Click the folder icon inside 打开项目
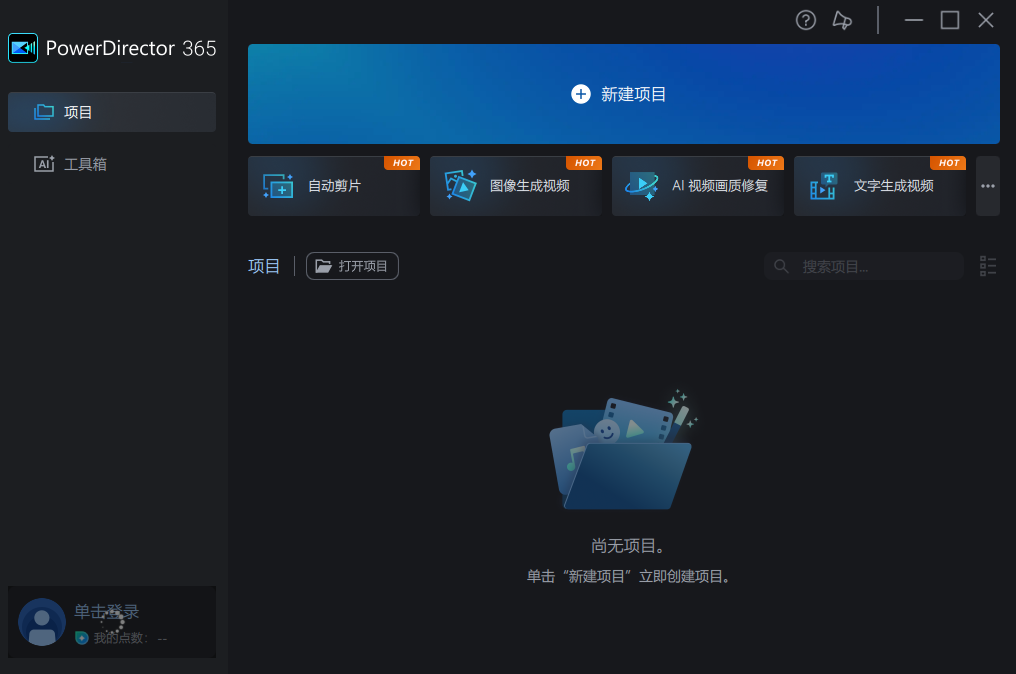Image resolution: width=1016 pixels, height=674 pixels. (x=323, y=266)
